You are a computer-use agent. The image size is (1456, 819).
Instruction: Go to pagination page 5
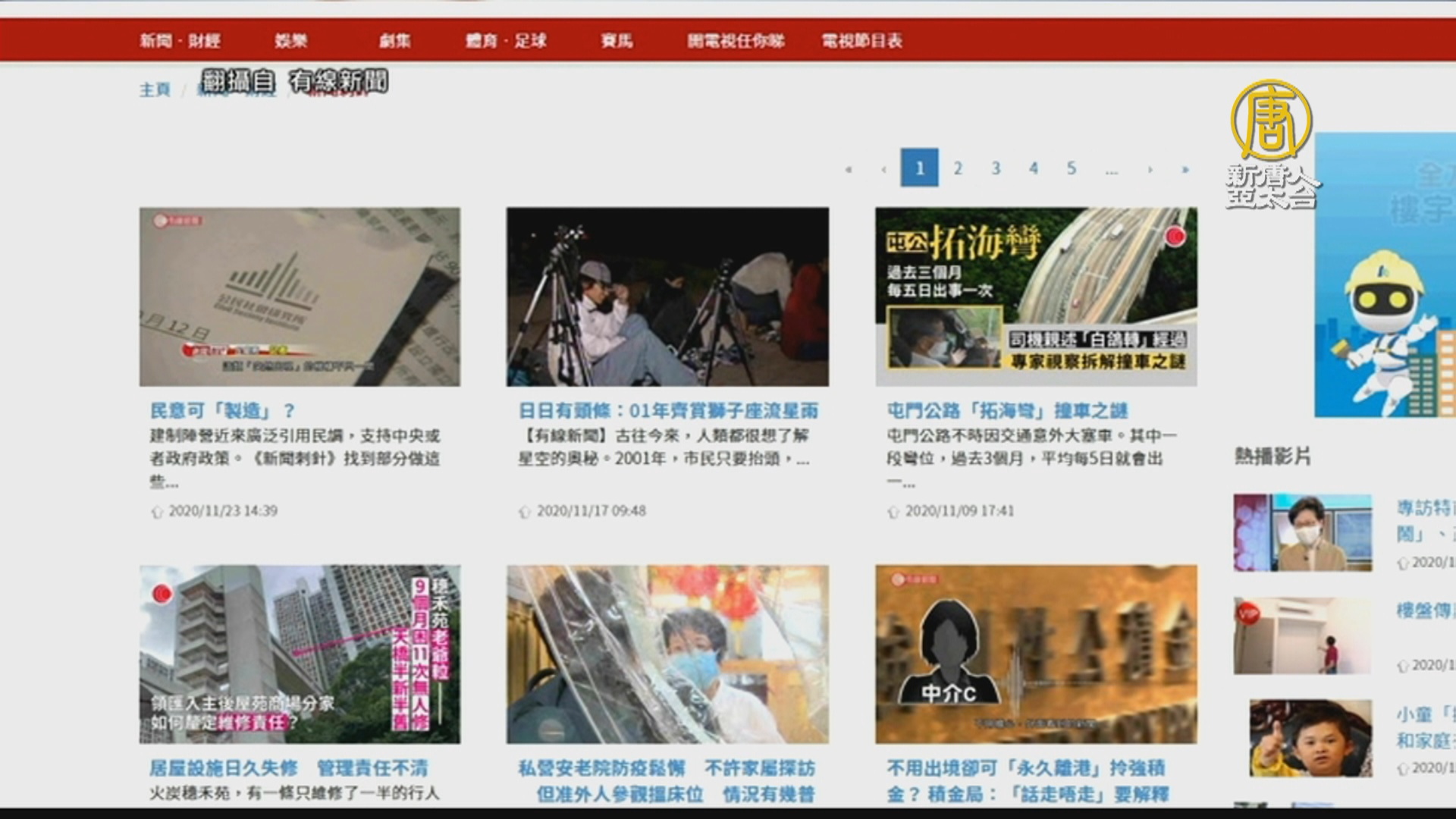click(1071, 168)
